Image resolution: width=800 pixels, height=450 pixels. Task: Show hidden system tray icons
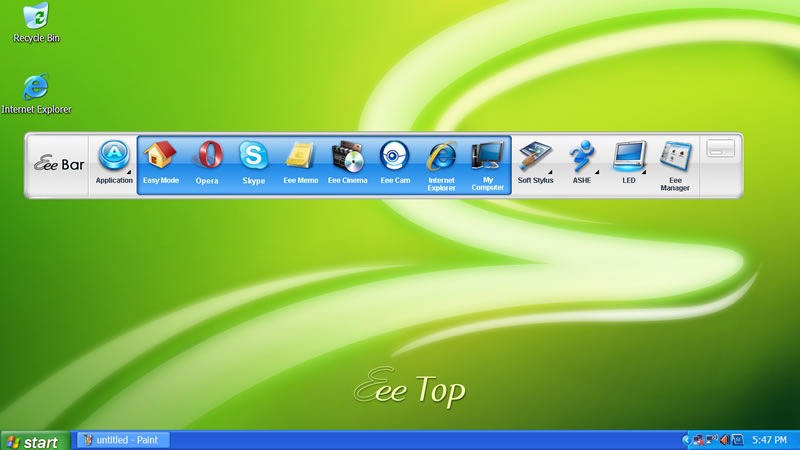pos(687,440)
